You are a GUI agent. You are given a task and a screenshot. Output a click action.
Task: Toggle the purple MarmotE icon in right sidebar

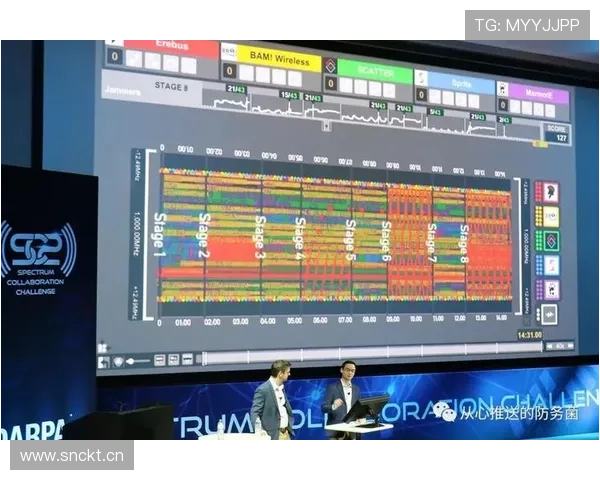tap(549, 289)
